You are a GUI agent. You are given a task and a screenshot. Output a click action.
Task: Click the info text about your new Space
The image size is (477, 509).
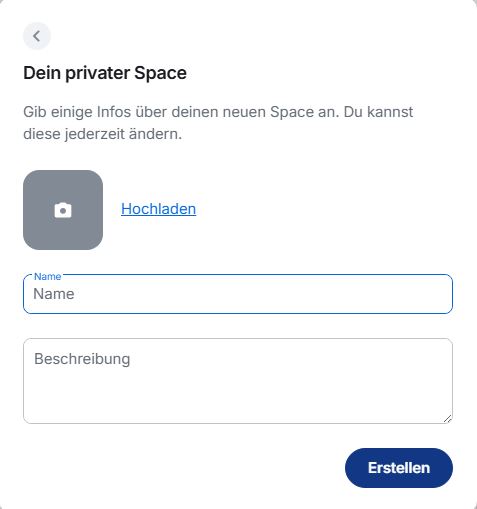point(218,123)
